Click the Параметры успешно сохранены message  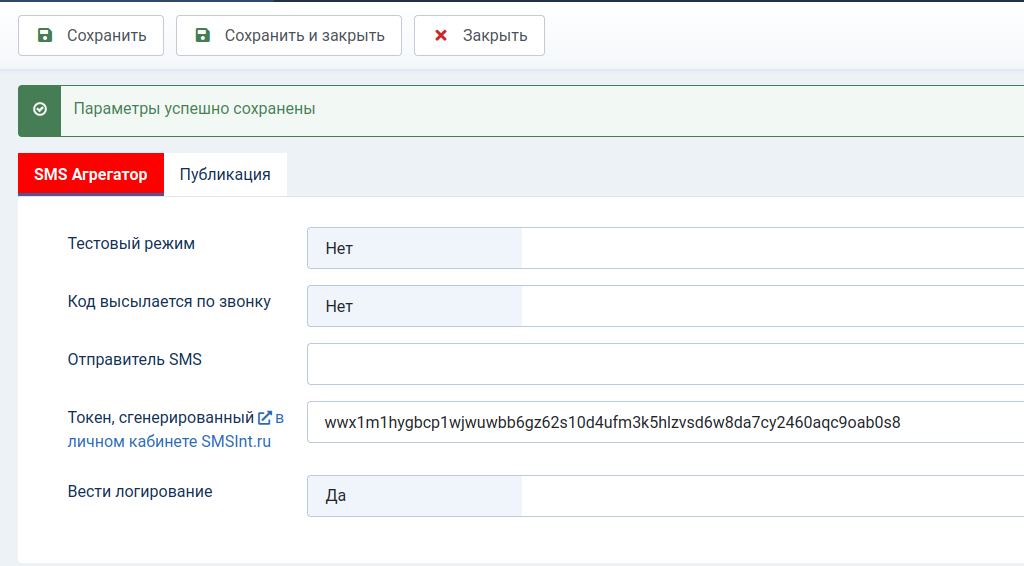coord(194,109)
